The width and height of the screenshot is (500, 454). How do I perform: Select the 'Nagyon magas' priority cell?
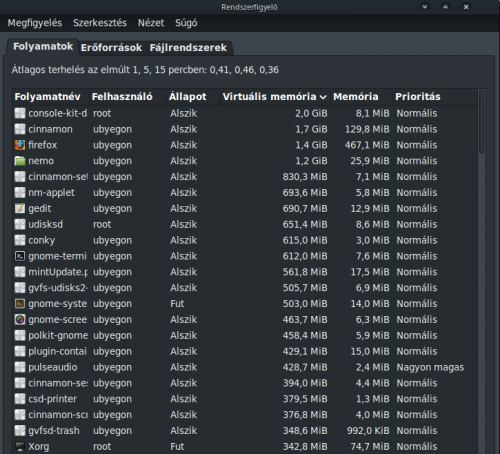pyautogui.click(x=430, y=367)
